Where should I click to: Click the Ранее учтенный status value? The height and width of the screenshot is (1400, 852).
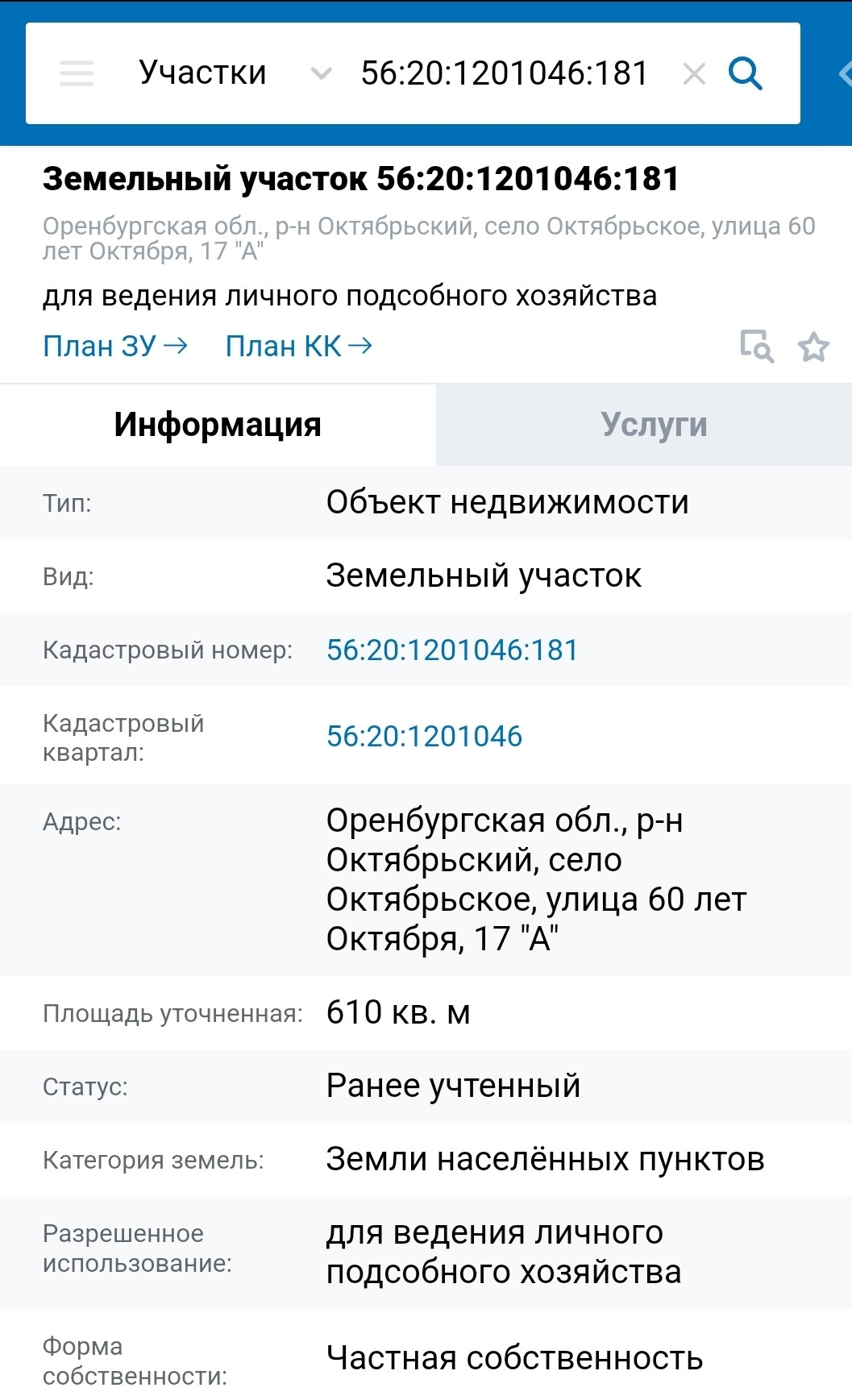click(453, 1086)
